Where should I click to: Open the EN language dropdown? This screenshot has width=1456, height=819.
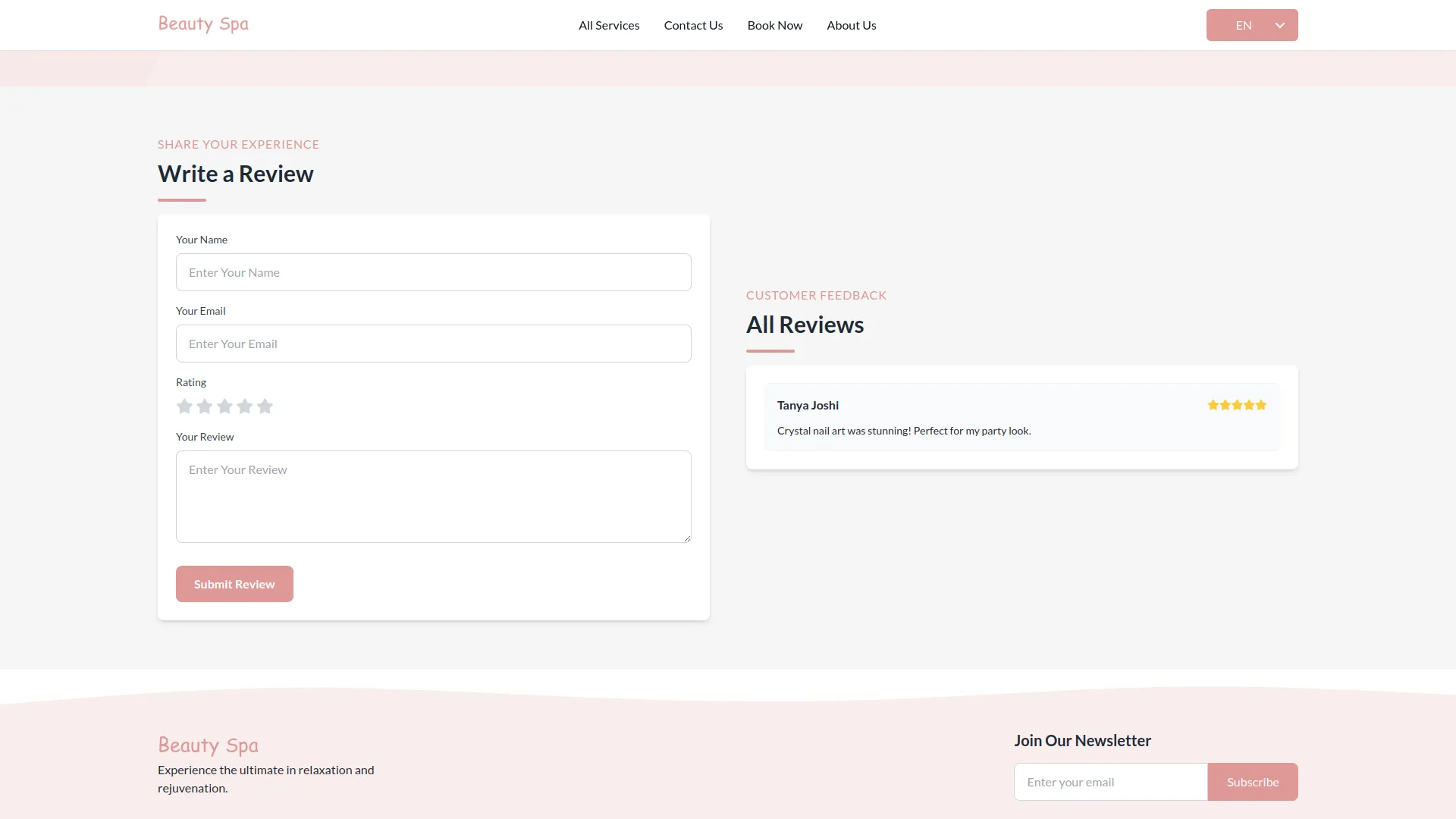(1244, 25)
